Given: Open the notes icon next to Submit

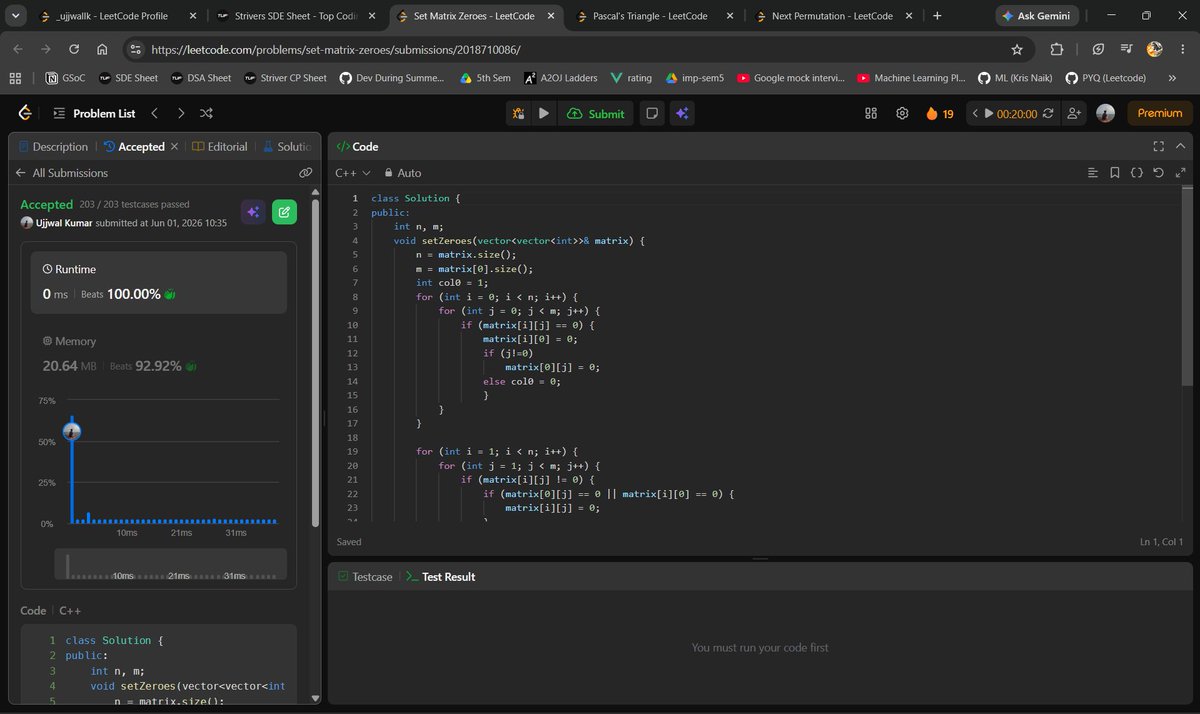Looking at the screenshot, I should (x=651, y=113).
